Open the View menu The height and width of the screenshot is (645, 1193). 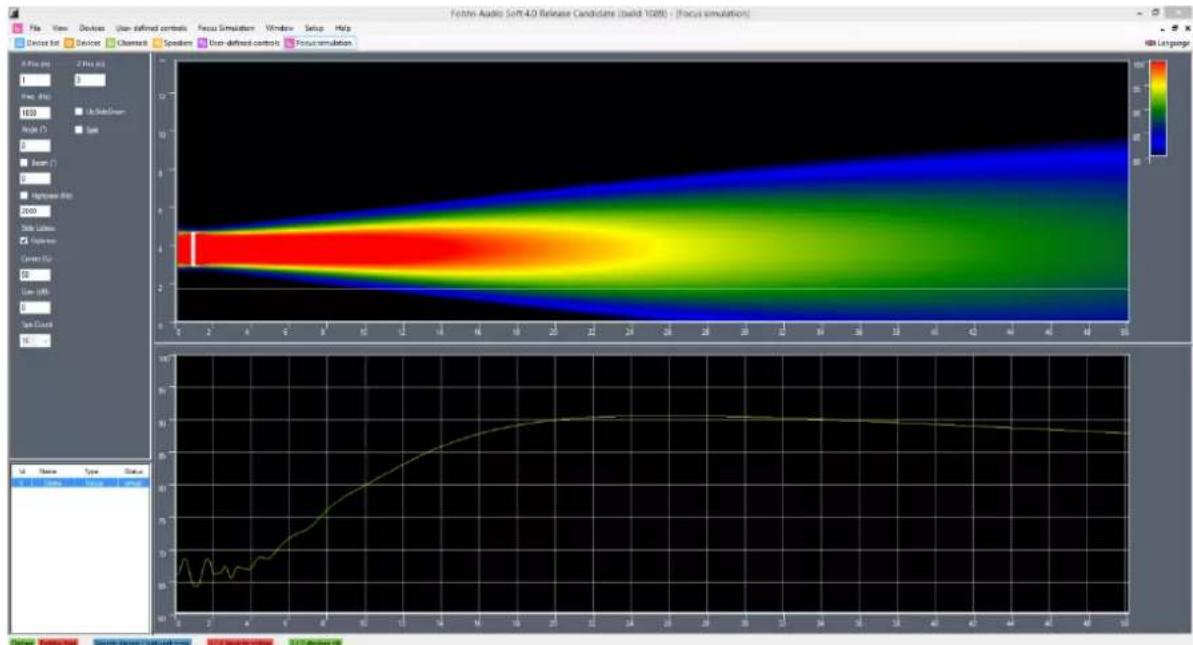tap(59, 28)
